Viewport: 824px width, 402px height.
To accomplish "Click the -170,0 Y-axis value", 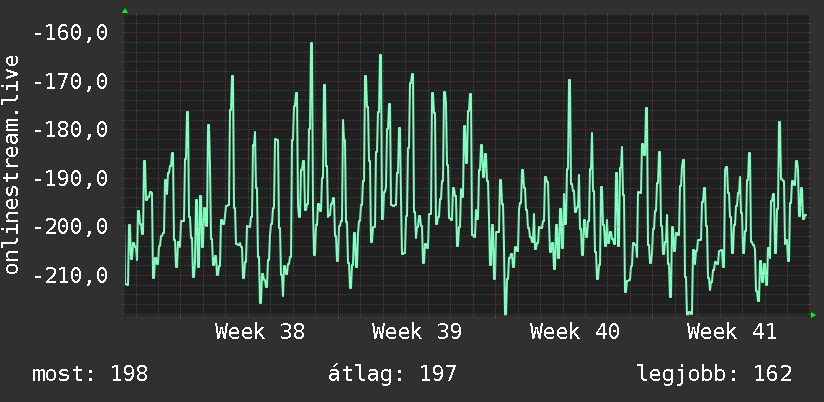I will (70, 81).
